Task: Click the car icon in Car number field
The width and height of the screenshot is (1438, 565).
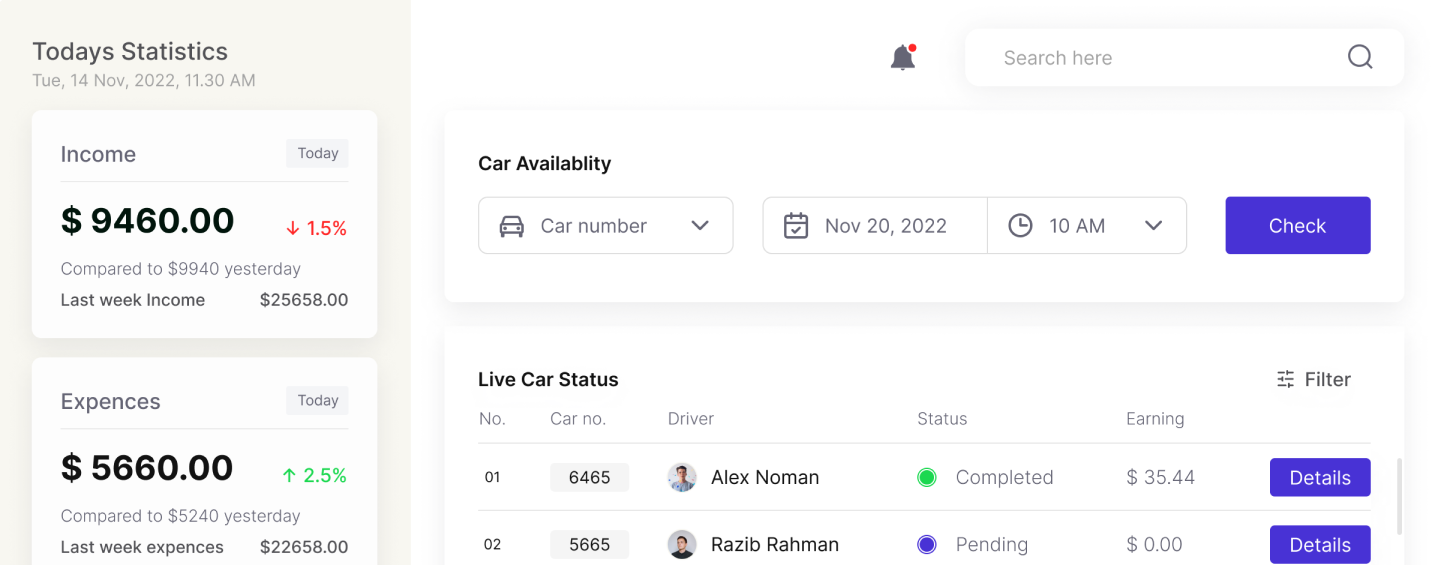Action: click(511, 226)
